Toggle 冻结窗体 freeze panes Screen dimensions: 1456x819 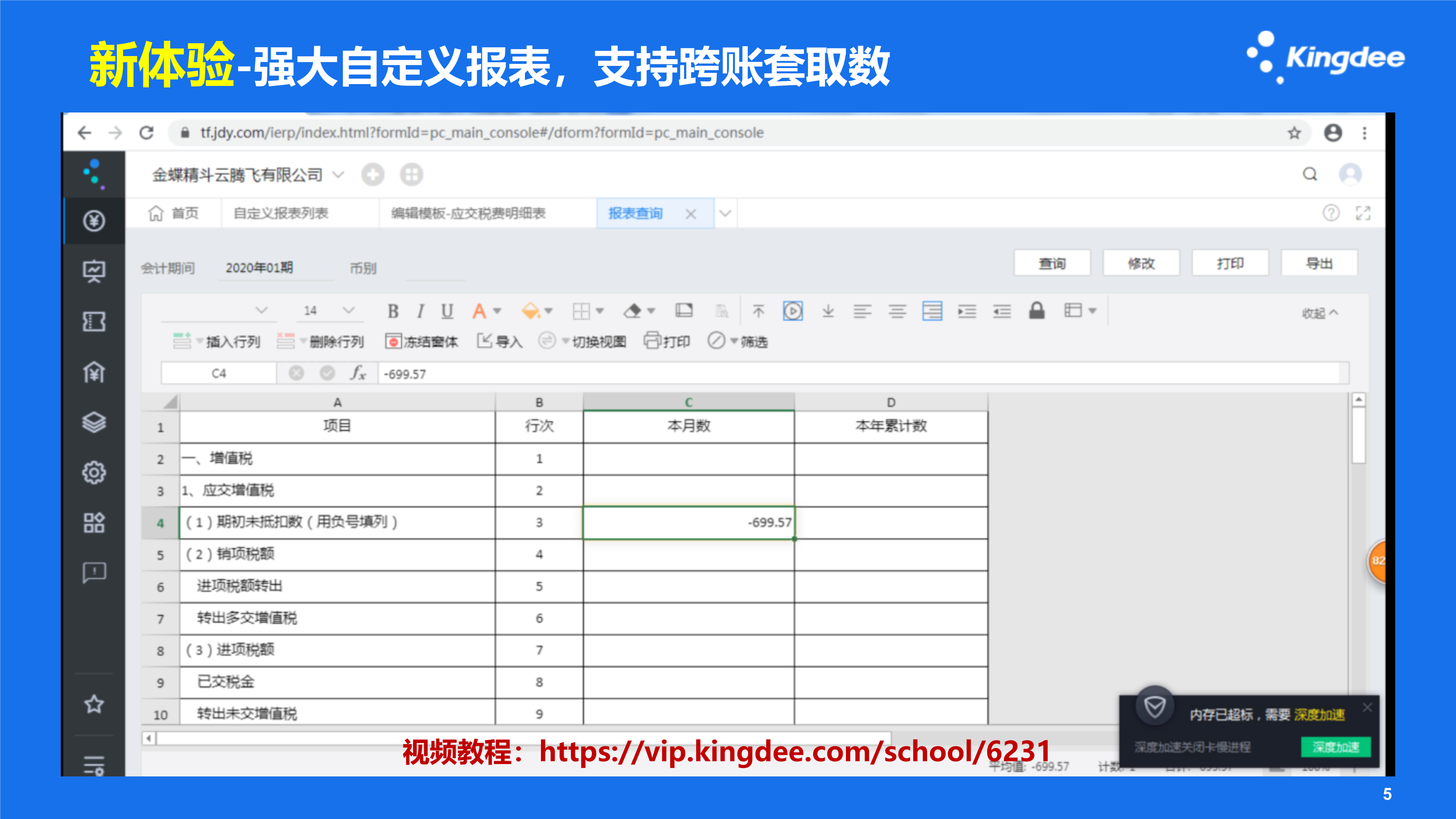[x=422, y=341]
